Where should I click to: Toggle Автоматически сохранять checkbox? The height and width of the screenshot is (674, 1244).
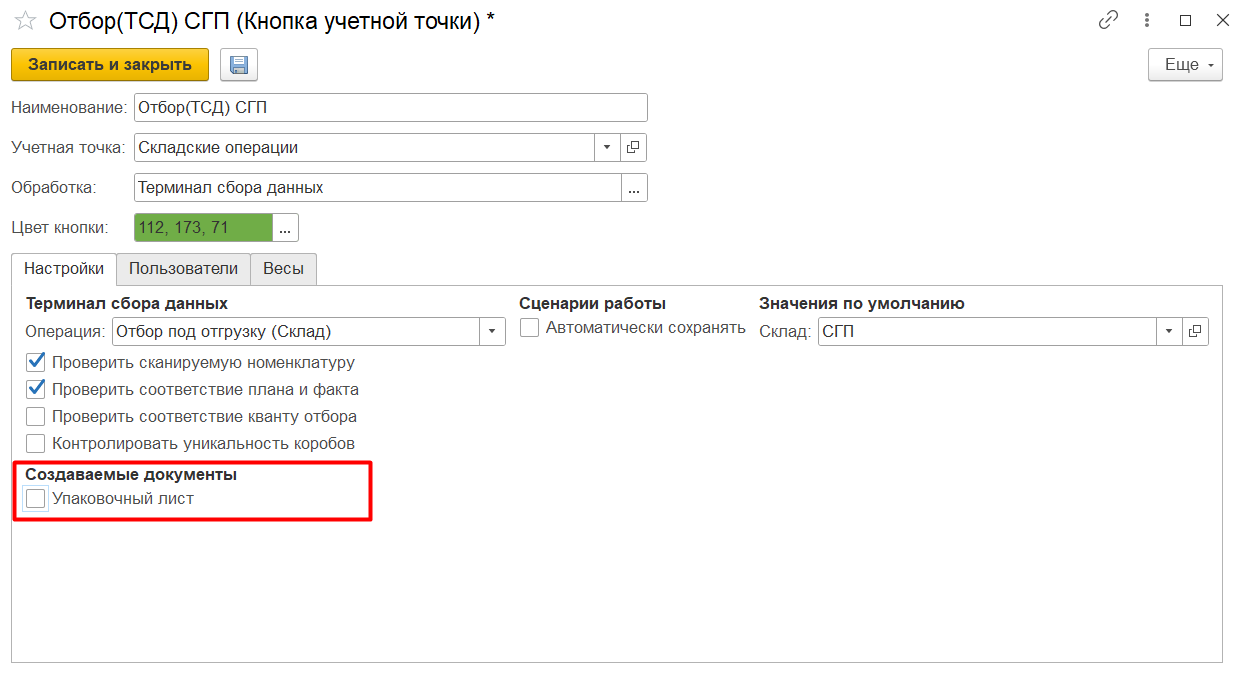pyautogui.click(x=530, y=328)
